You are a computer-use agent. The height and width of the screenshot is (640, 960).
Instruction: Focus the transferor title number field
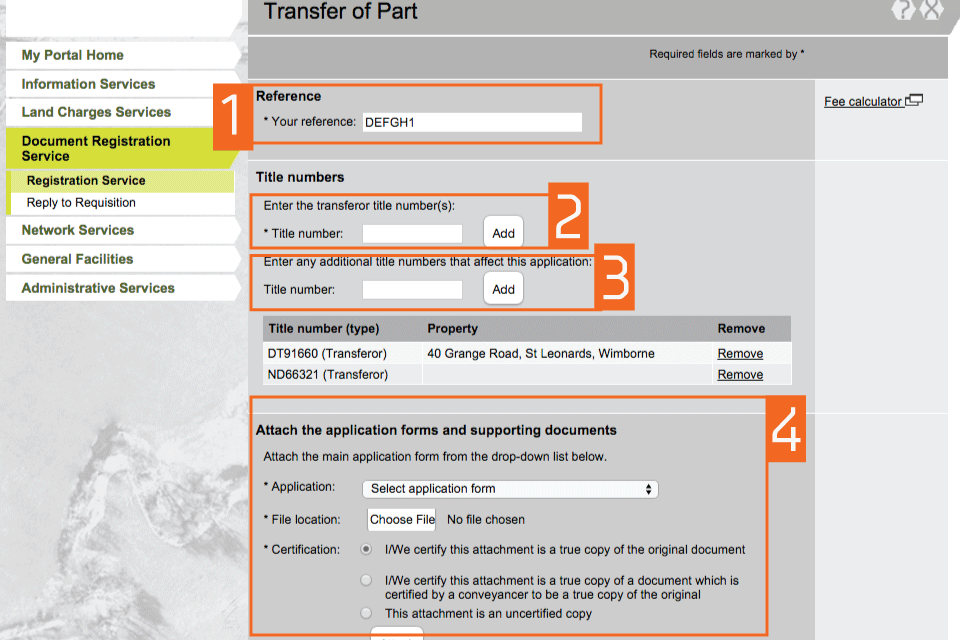(x=412, y=234)
